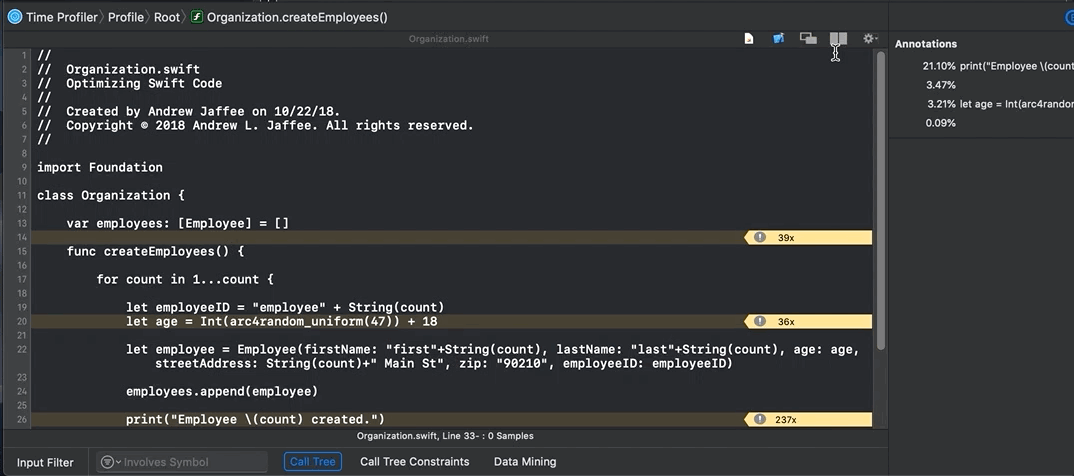Click the info icon on the 39x annotation
Viewport: 1074px width, 476px height.
(x=760, y=237)
